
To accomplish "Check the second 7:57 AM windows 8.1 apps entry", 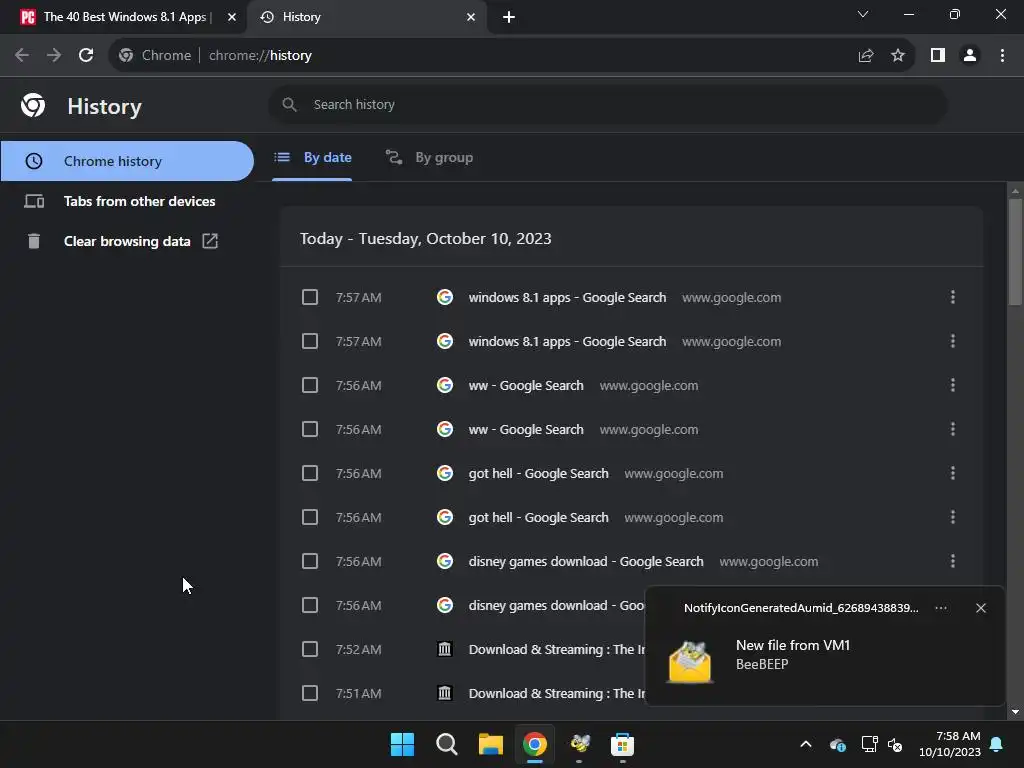I will [310, 341].
